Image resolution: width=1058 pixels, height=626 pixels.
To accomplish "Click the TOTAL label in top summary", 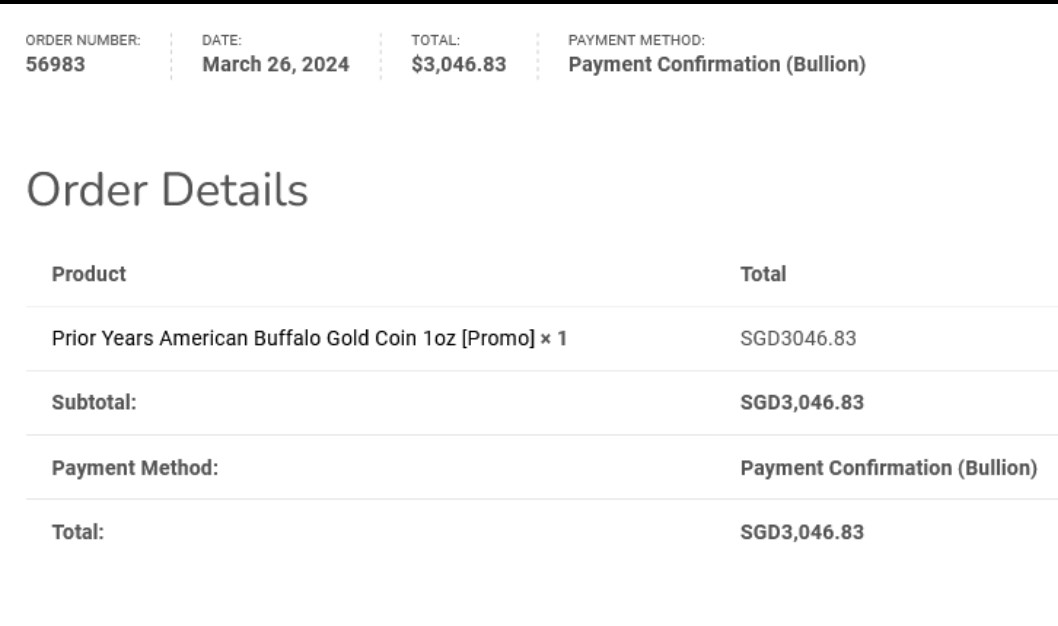I will pos(435,41).
